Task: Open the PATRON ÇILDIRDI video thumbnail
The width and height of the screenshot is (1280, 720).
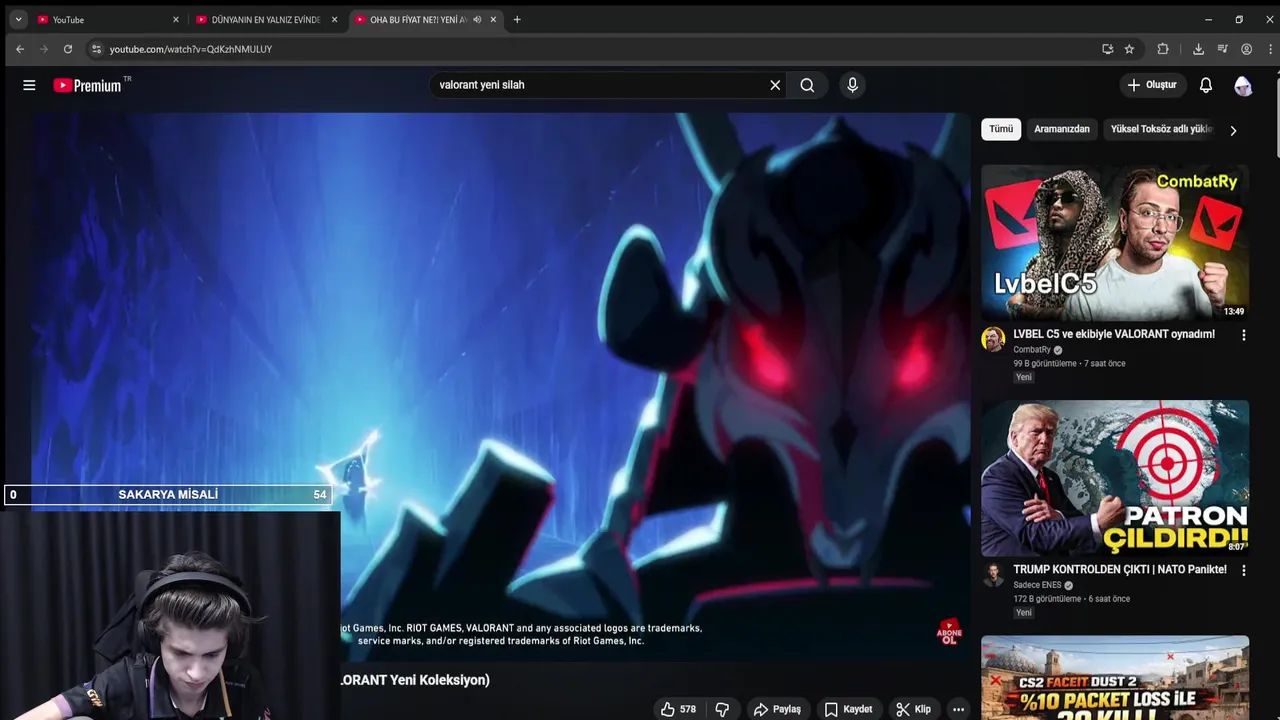Action: [x=1115, y=478]
